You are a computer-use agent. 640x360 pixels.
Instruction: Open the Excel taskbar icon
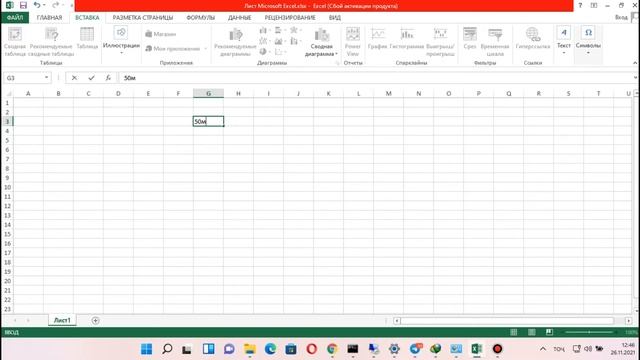coord(477,349)
